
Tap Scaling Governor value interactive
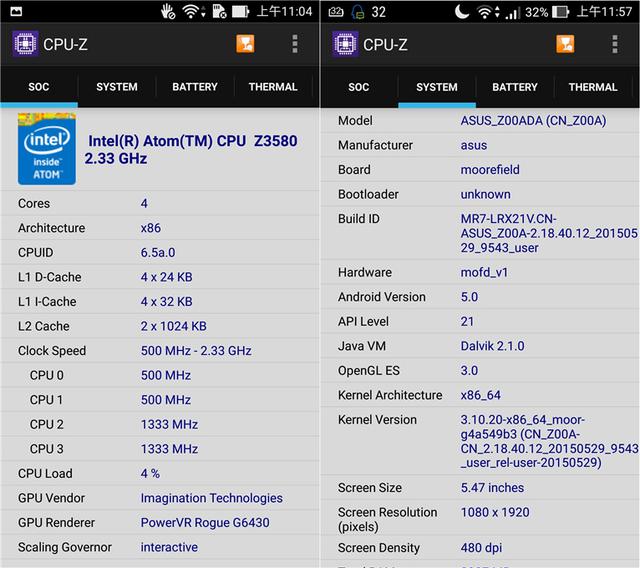point(169,547)
